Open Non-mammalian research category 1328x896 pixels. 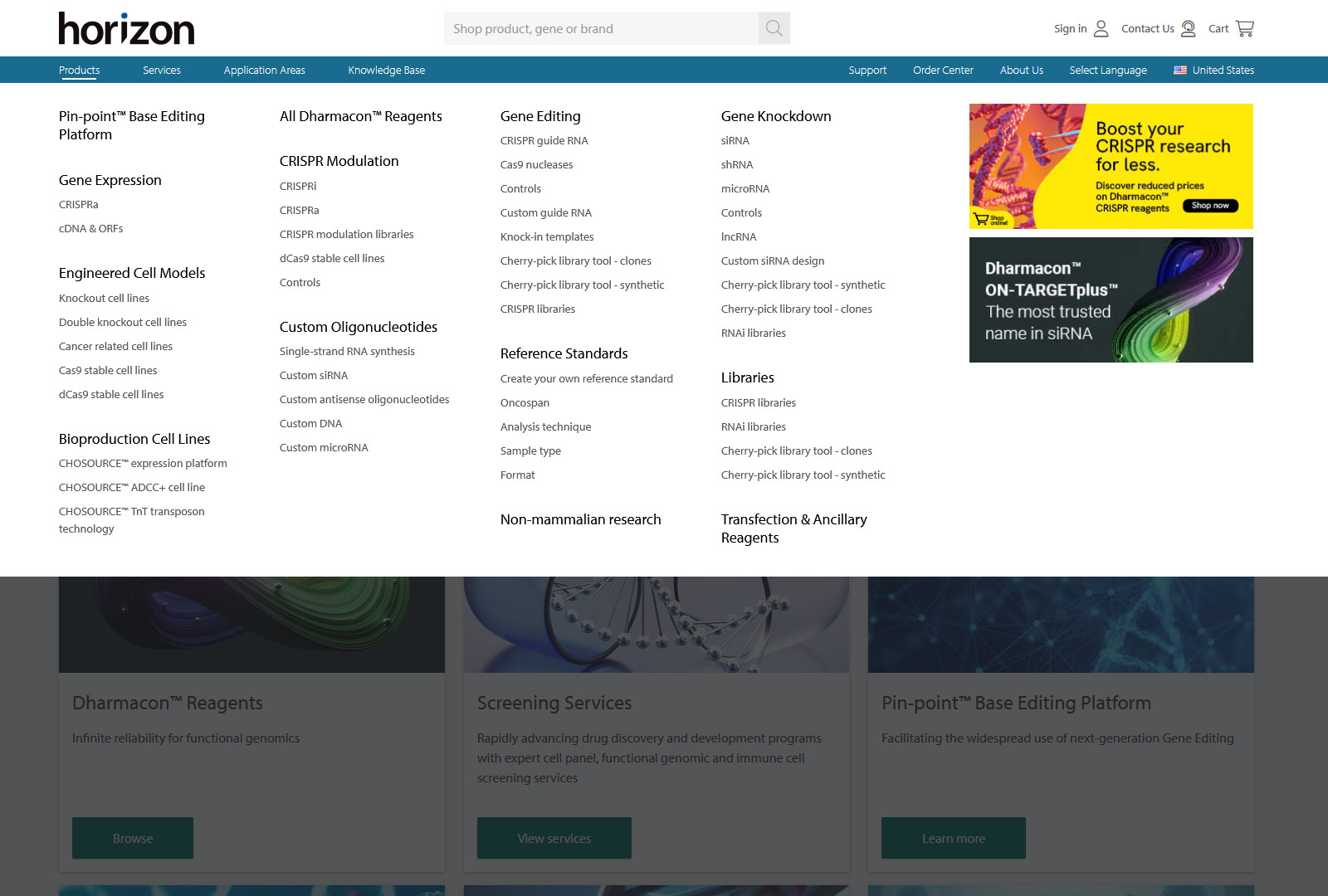coord(581,519)
